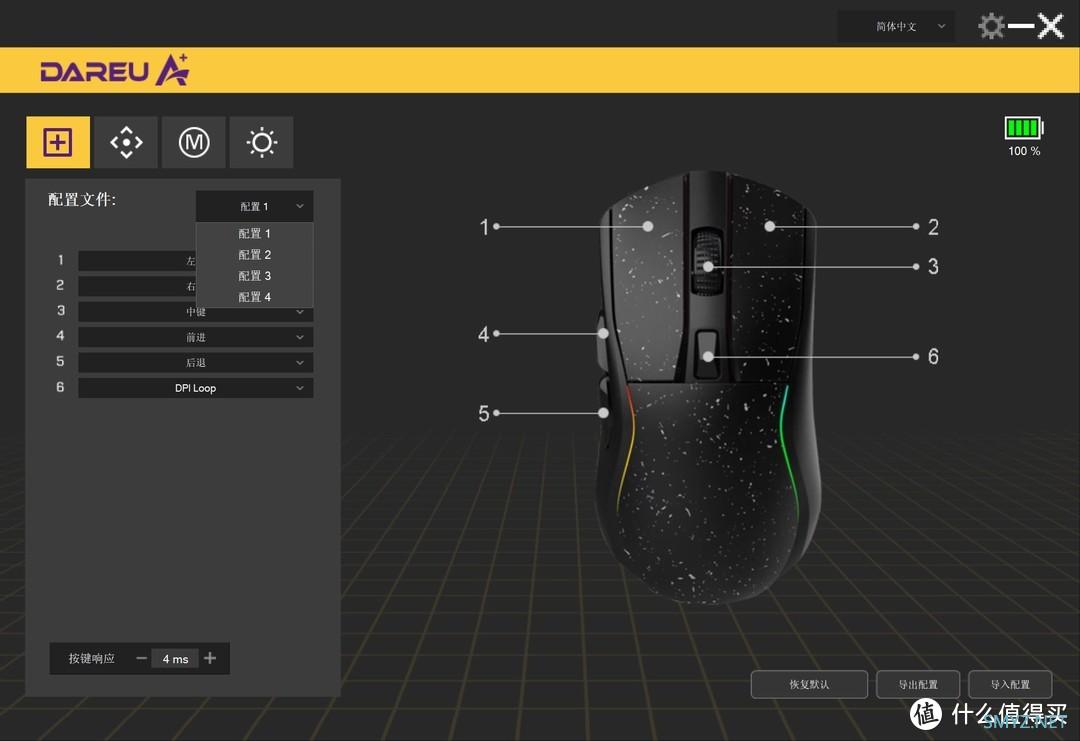This screenshot has height=741, width=1080.
Task: Click the 4 ms response value field
Action: click(x=175, y=659)
